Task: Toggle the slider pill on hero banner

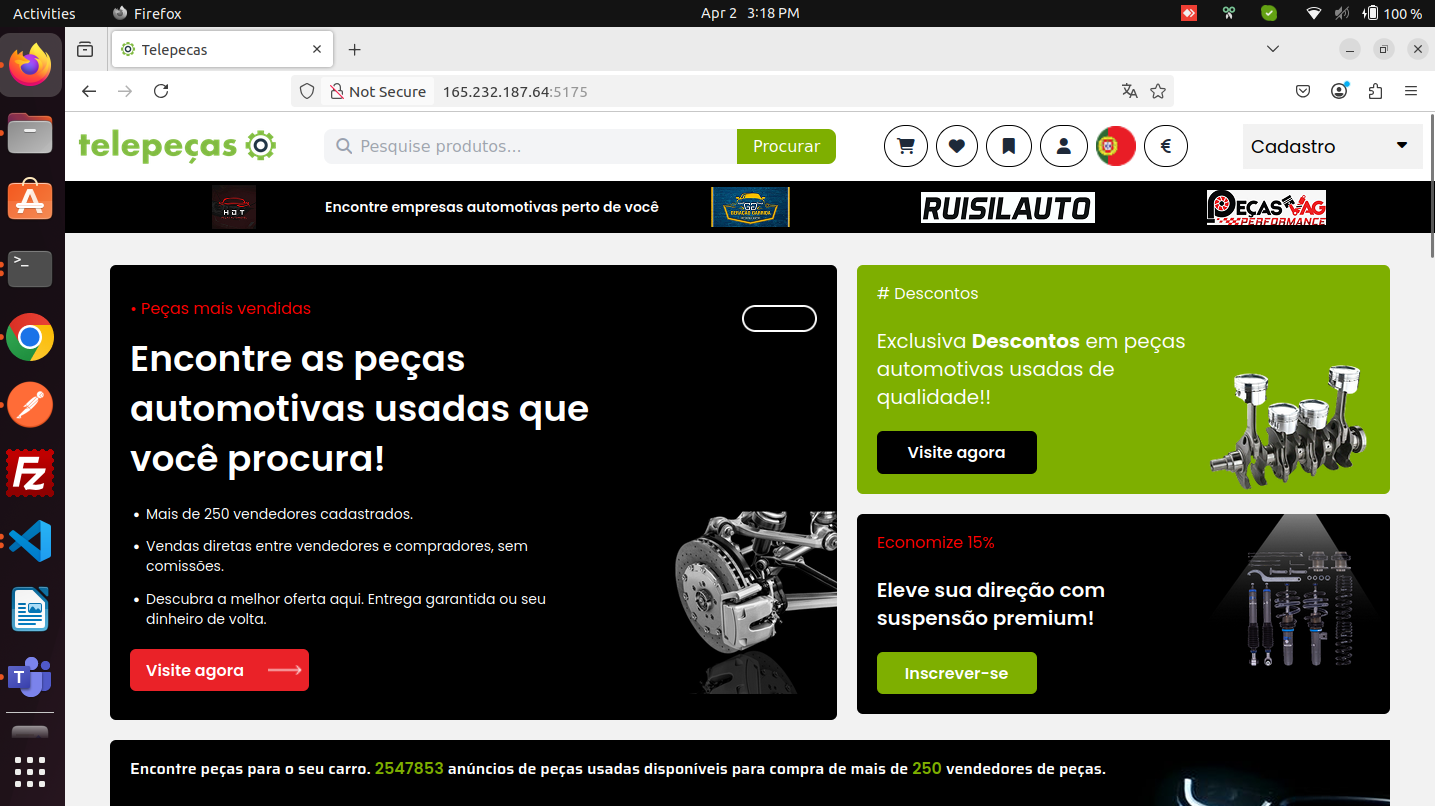Action: (x=779, y=318)
